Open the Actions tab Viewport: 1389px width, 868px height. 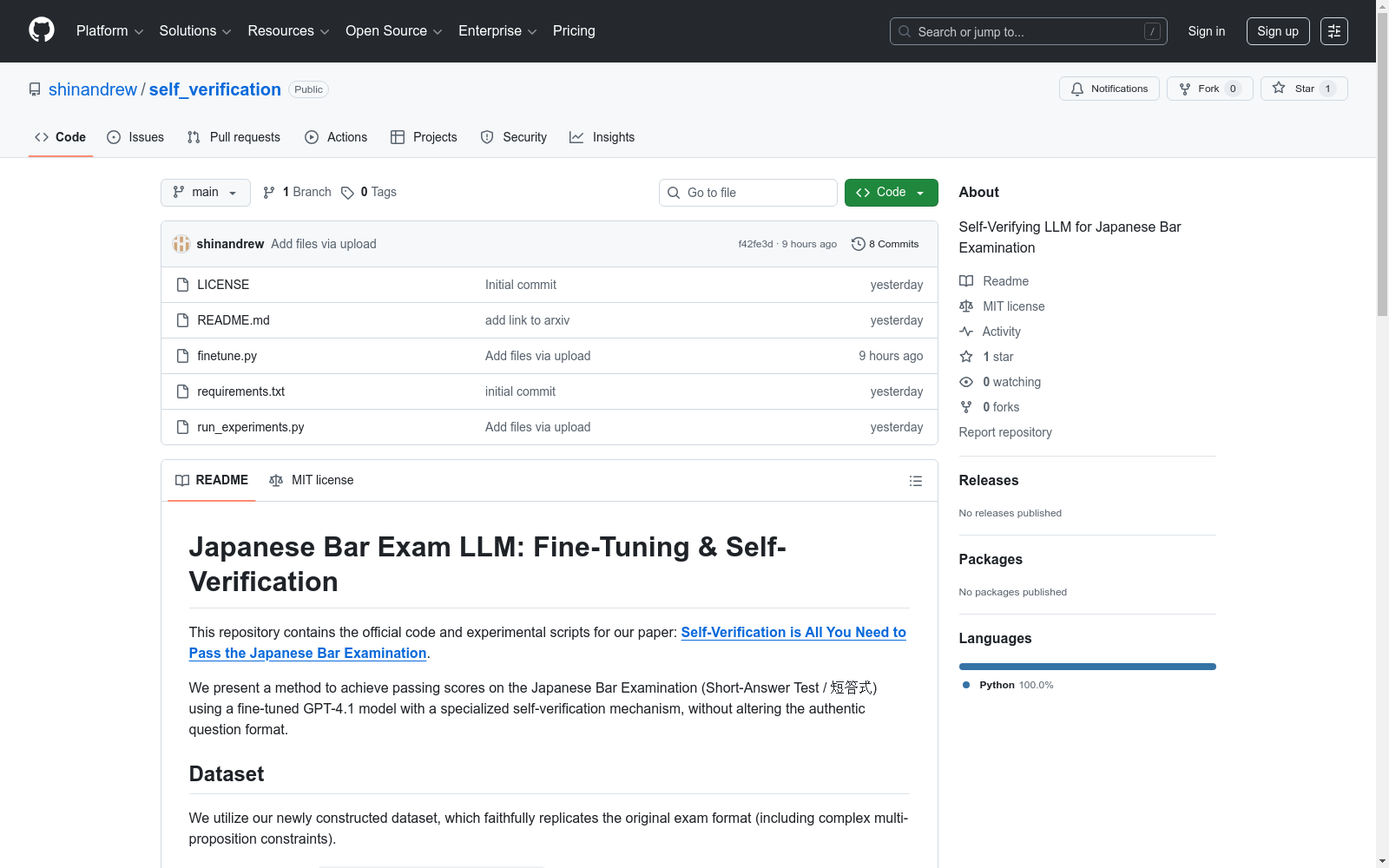click(336, 137)
